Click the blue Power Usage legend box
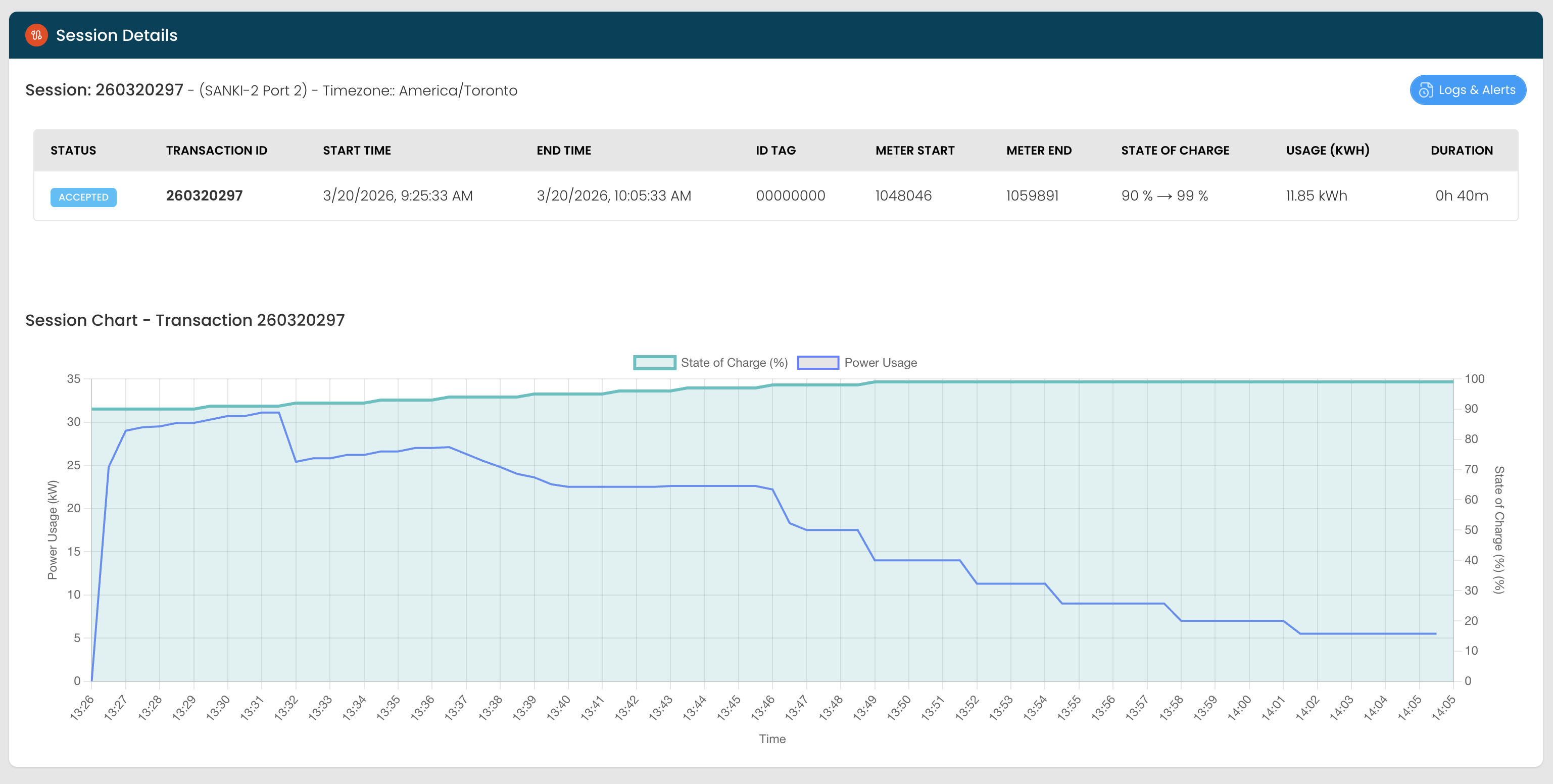The image size is (1553, 784). 817,363
